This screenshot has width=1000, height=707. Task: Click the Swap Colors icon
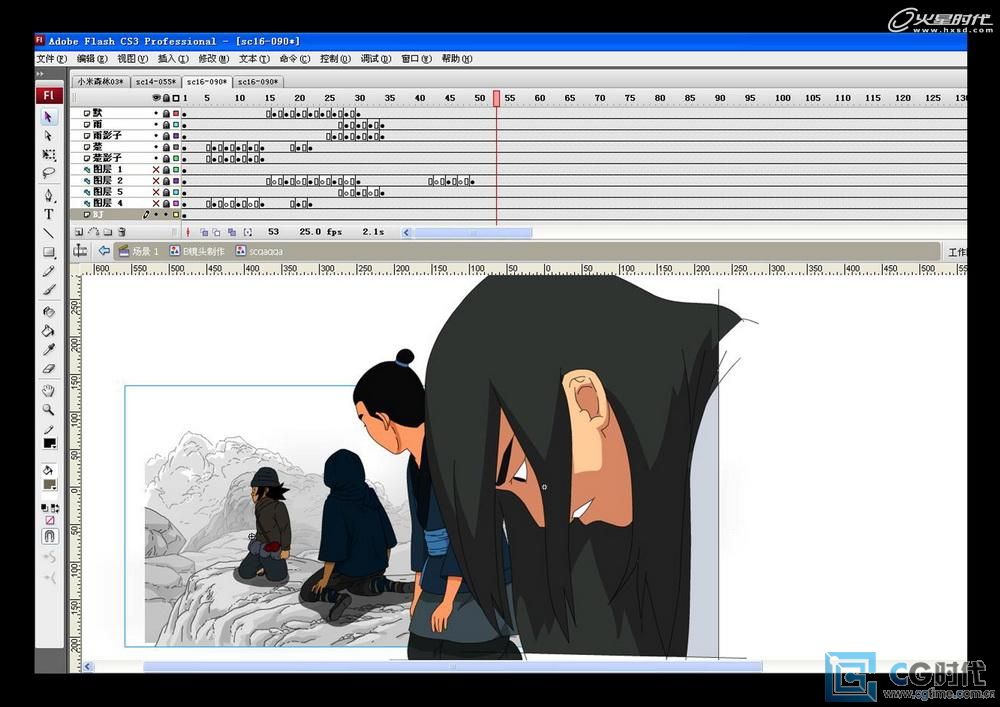pyautogui.click(x=55, y=508)
